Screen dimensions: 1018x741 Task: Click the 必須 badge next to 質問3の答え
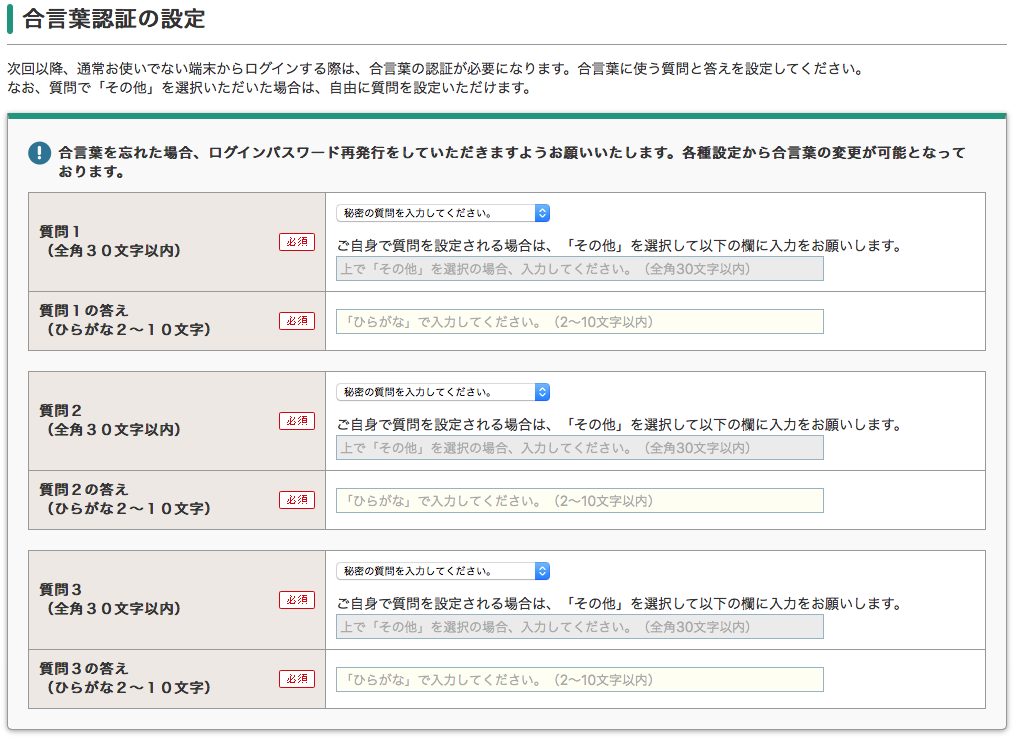tap(296, 678)
